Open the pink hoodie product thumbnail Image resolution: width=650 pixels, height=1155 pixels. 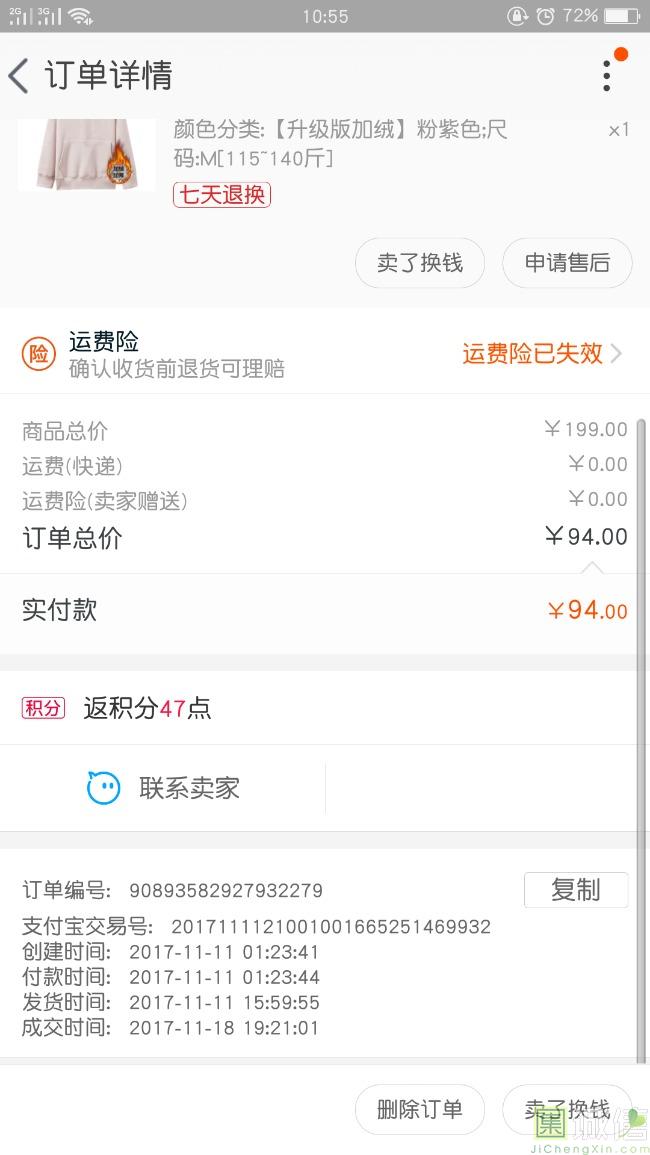[x=86, y=155]
